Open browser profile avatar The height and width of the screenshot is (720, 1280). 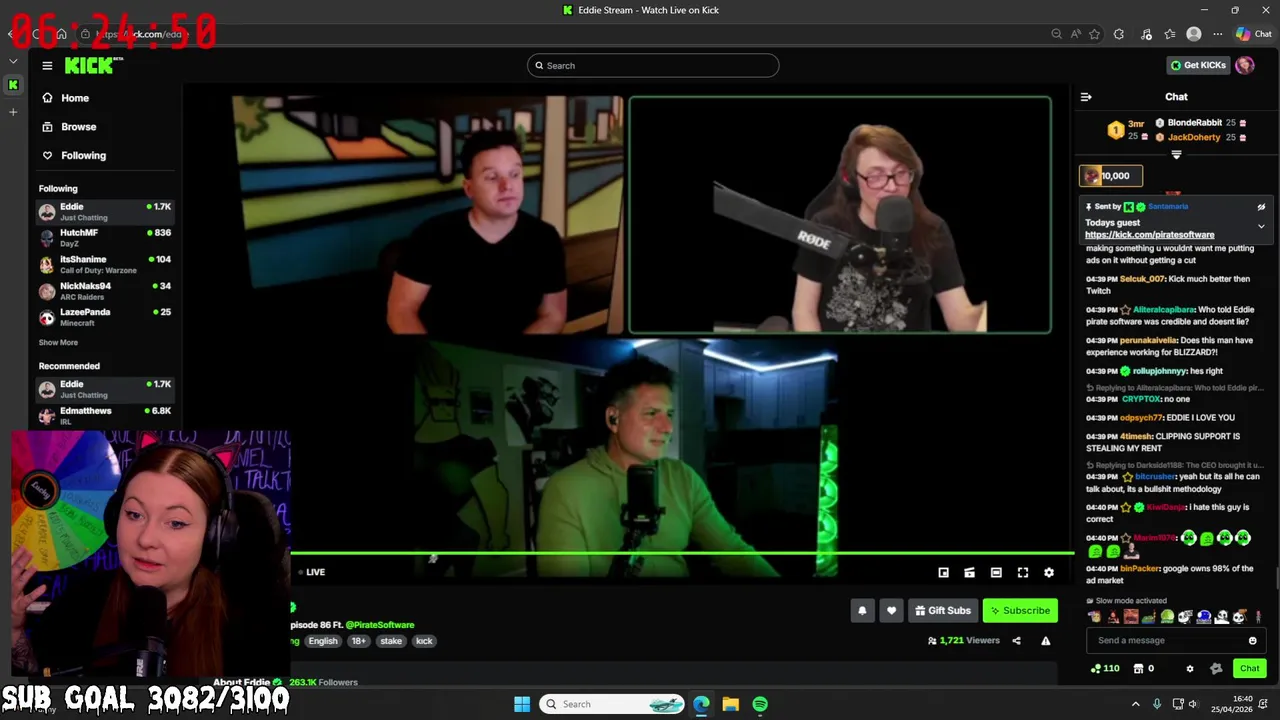(x=1193, y=34)
